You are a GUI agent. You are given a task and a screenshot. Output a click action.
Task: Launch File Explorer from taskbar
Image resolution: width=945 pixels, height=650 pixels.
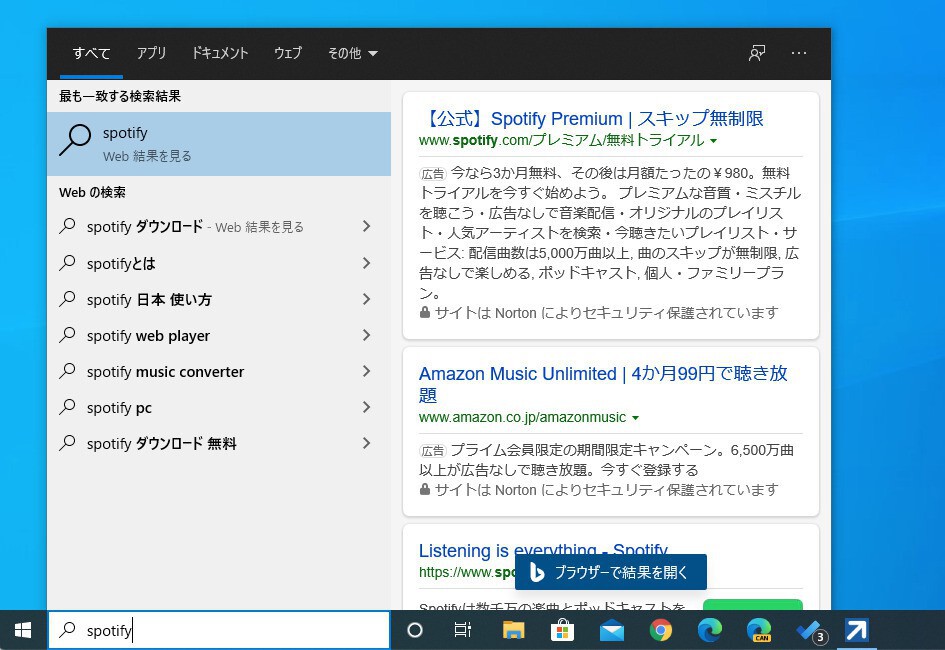coord(513,630)
